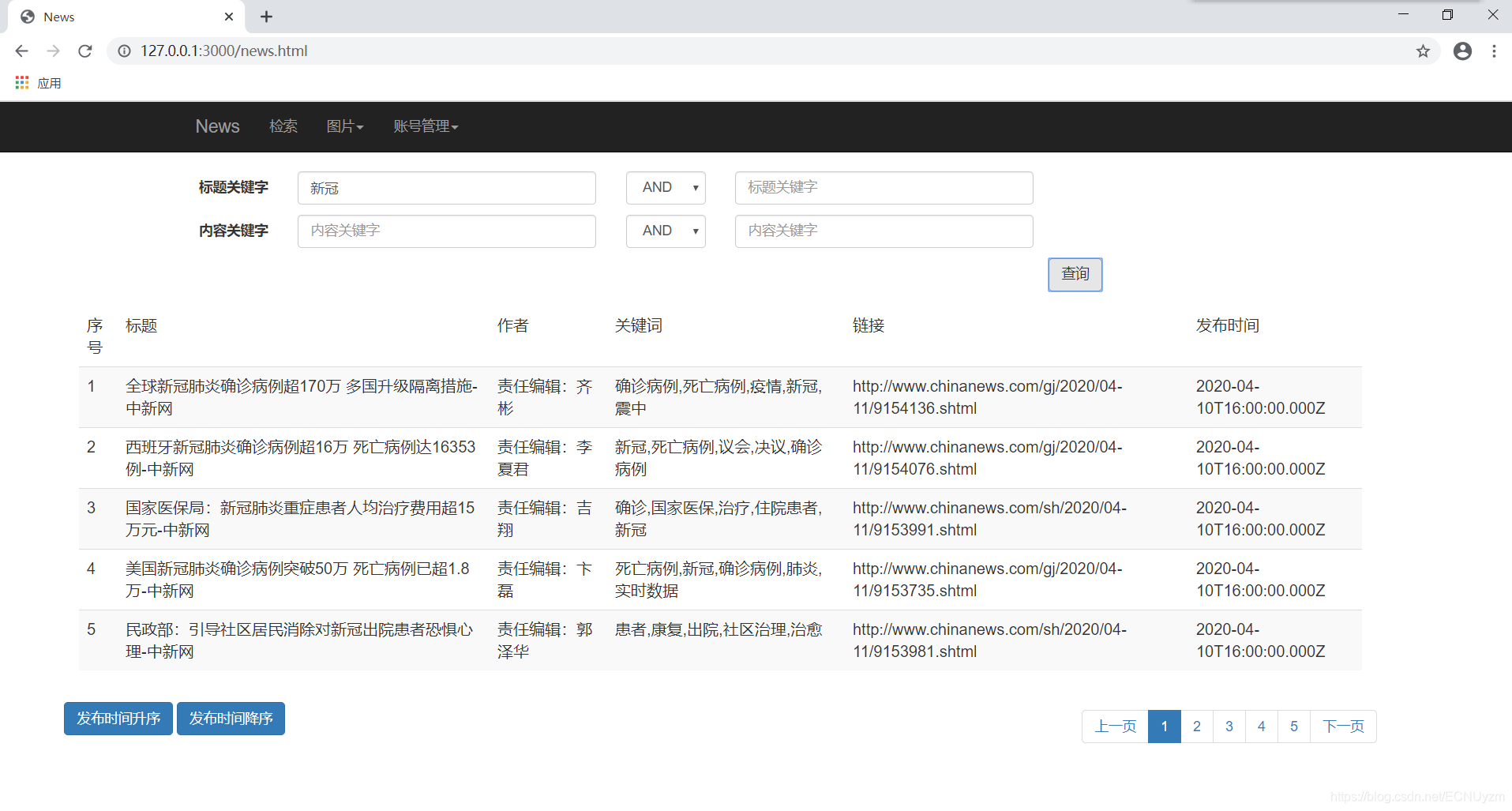This screenshot has height=811, width=1512.
Task: Click the address bar URL
Action: [x=223, y=51]
